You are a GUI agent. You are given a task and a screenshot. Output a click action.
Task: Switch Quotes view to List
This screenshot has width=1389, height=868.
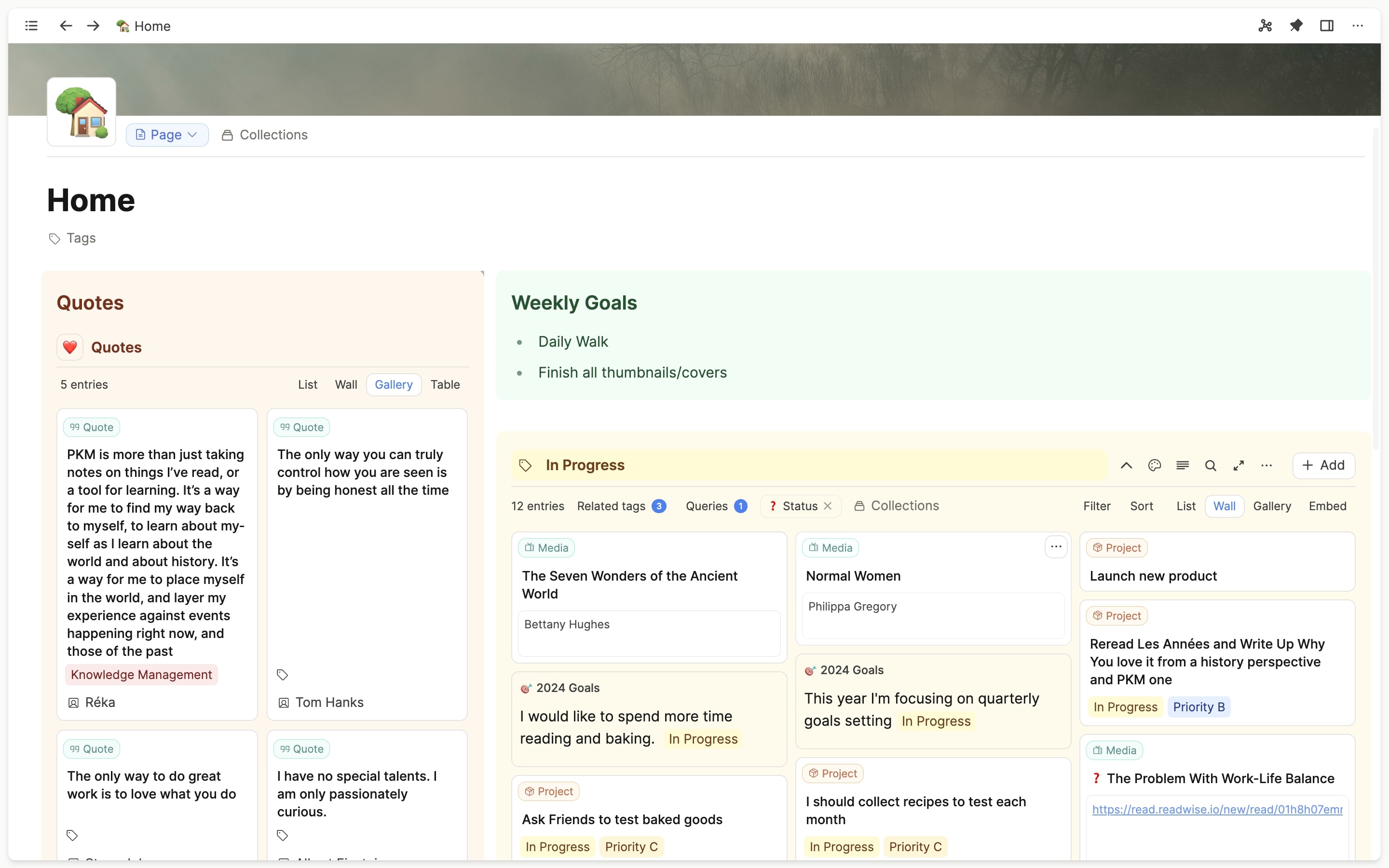coord(308,385)
